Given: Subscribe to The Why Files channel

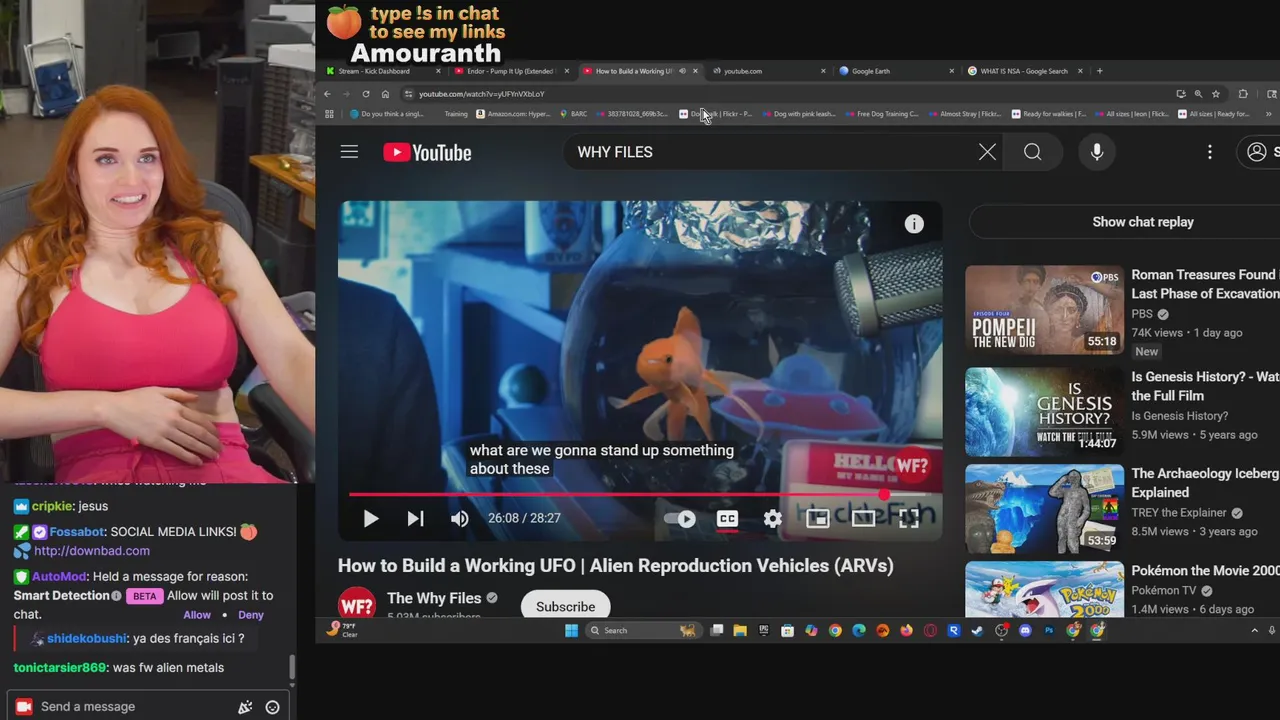Looking at the screenshot, I should [565, 606].
